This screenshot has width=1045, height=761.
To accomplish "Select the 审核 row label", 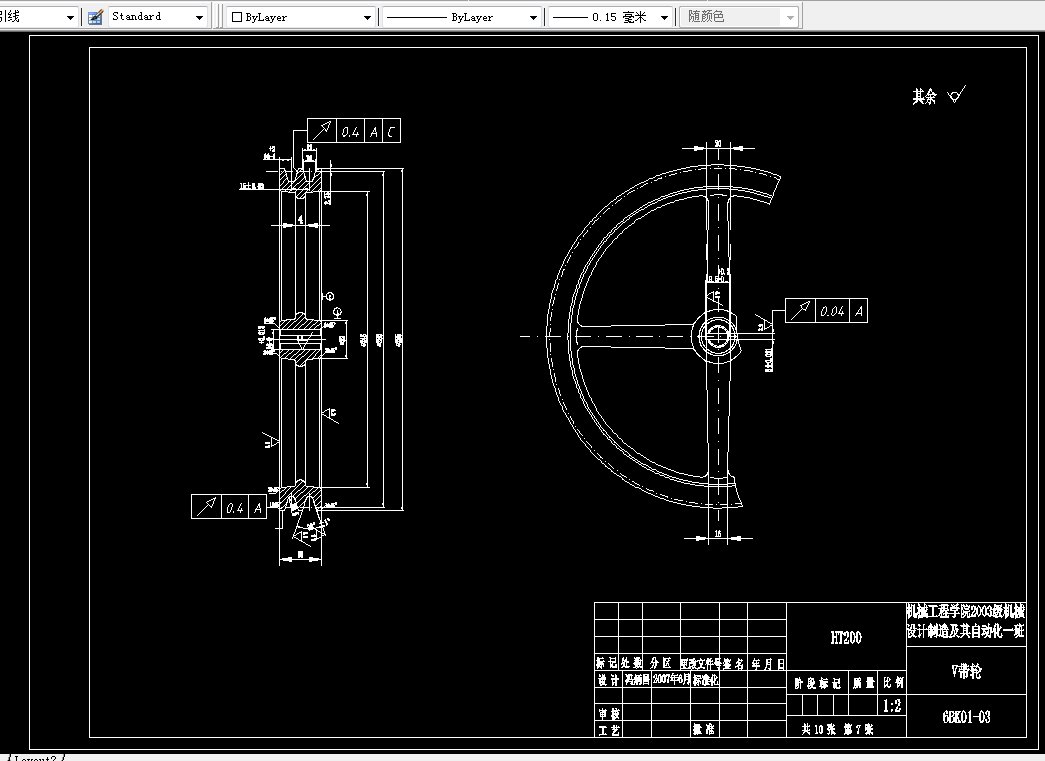I will tap(608, 714).
